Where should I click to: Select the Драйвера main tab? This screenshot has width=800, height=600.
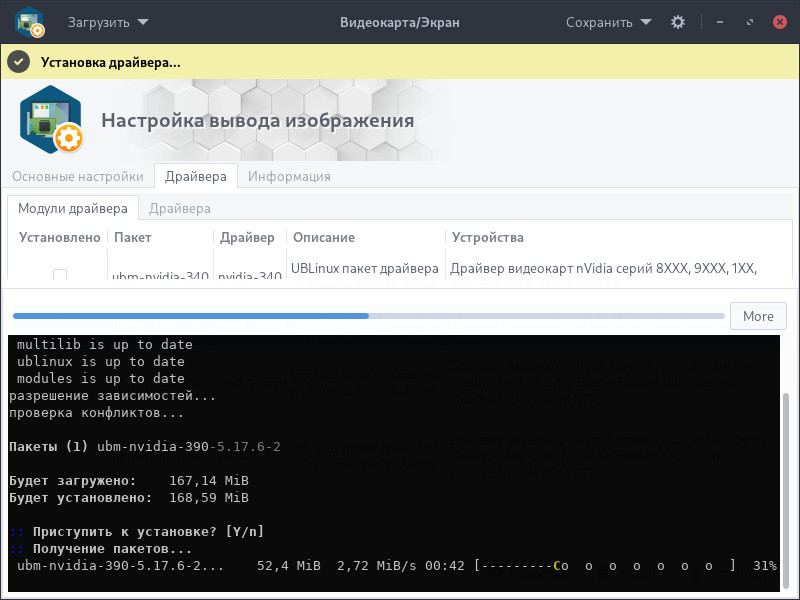click(196, 176)
